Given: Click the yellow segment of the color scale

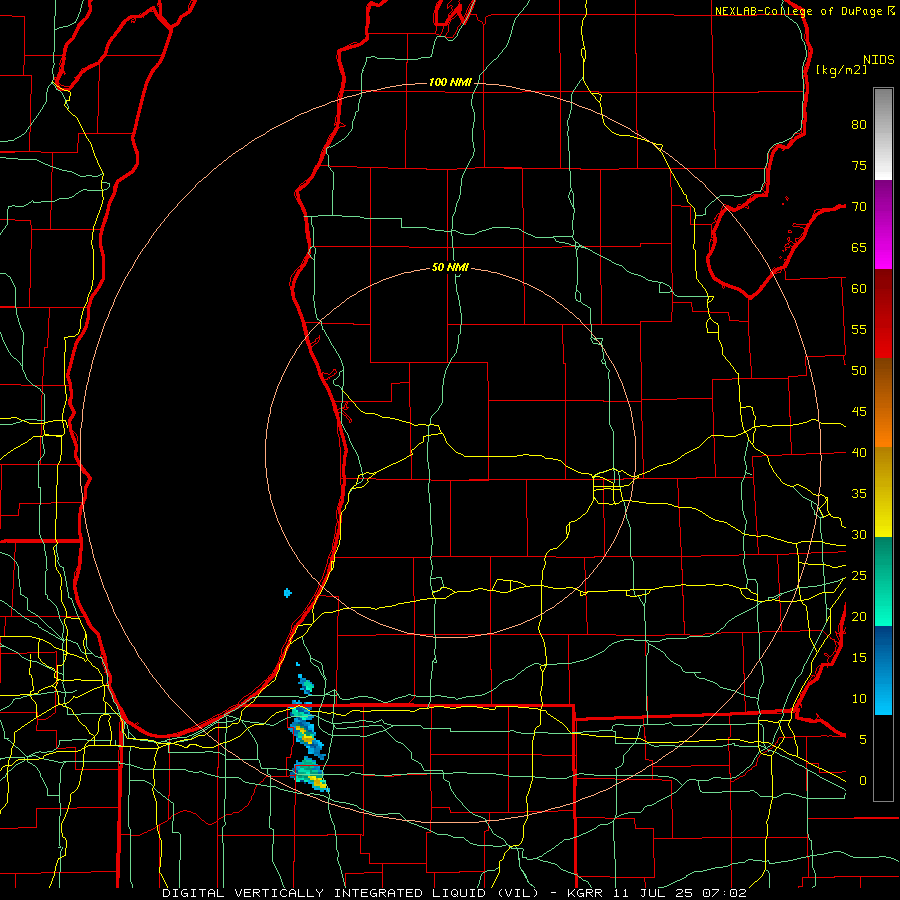Looking at the screenshot, I should point(883,492).
